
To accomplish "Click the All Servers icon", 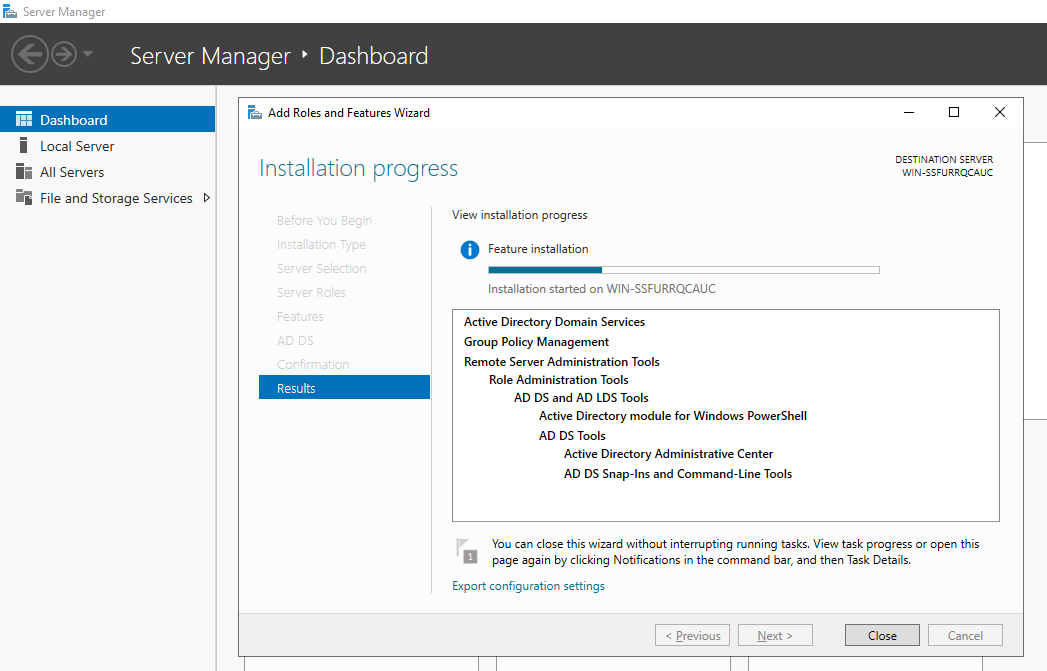I will tap(24, 172).
